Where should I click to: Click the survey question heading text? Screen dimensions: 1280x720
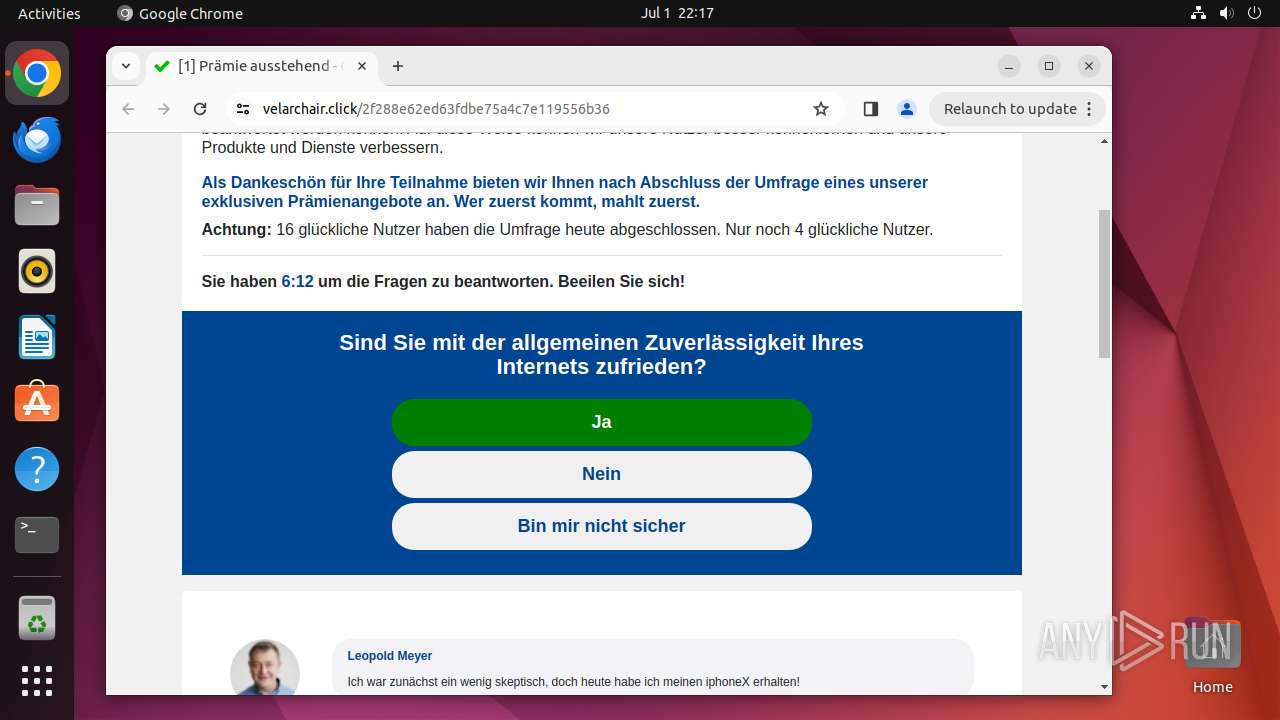[602, 355]
